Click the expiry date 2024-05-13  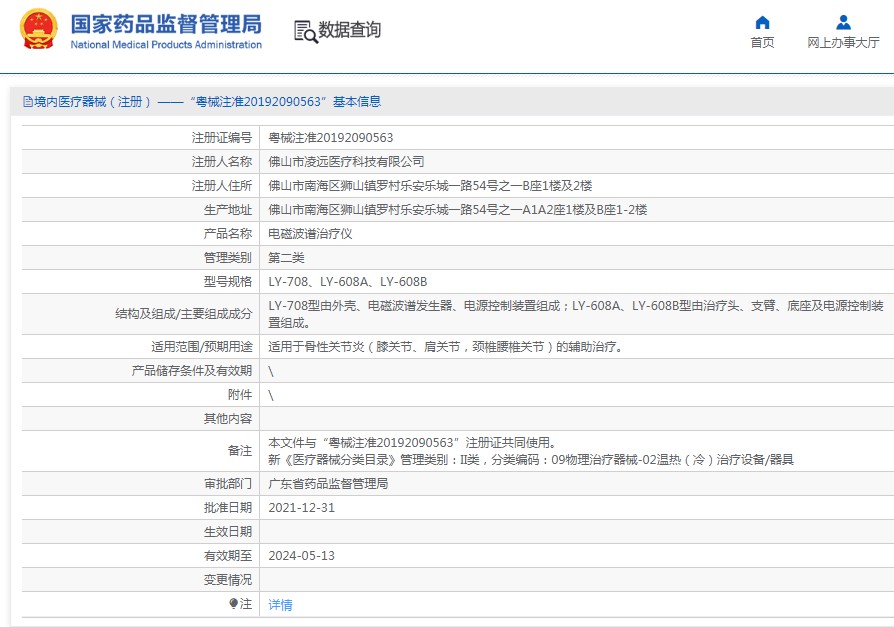tap(301, 556)
